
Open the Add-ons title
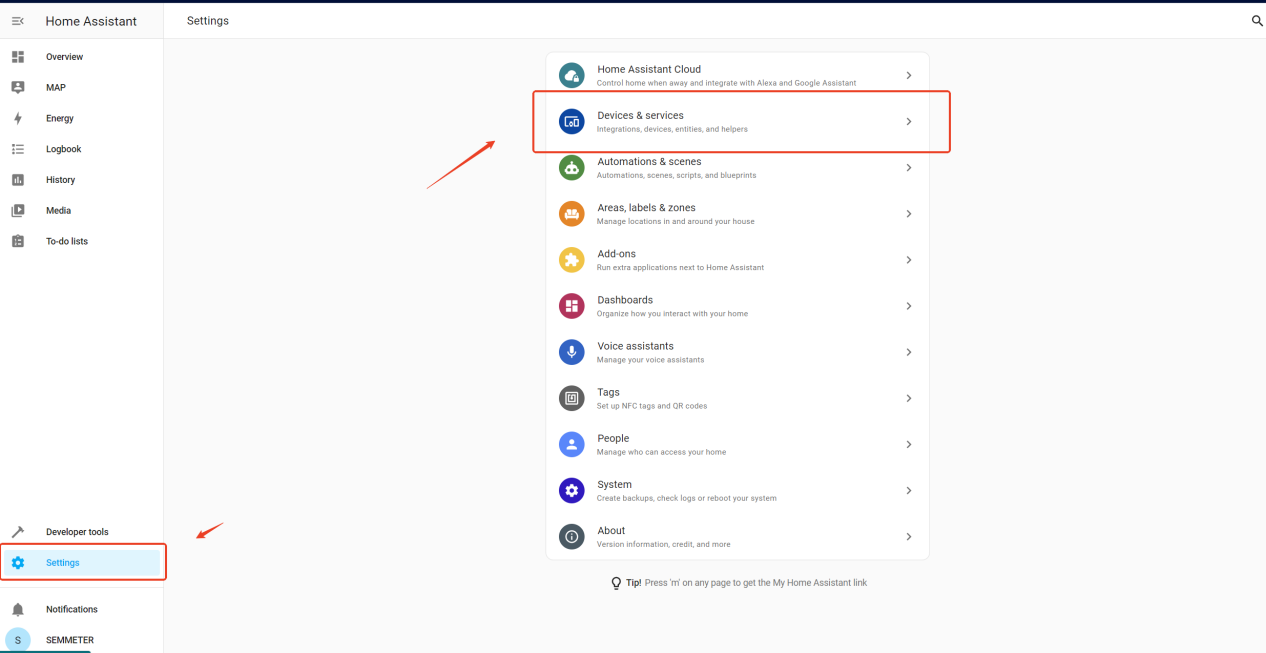(616, 254)
